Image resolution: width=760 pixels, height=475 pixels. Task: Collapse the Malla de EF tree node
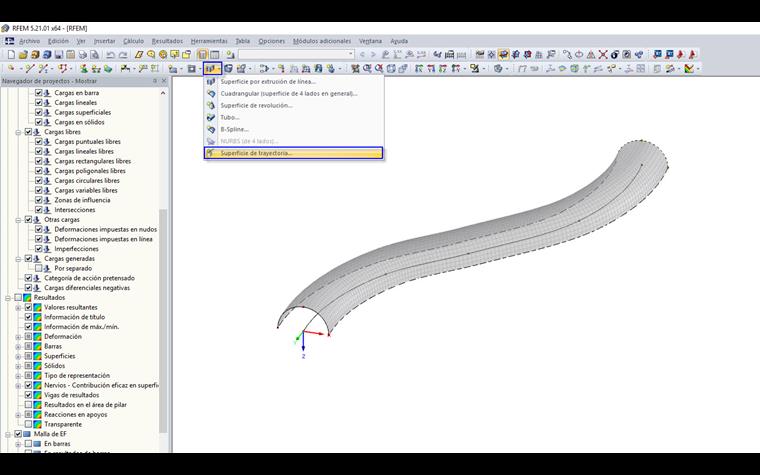[8, 434]
